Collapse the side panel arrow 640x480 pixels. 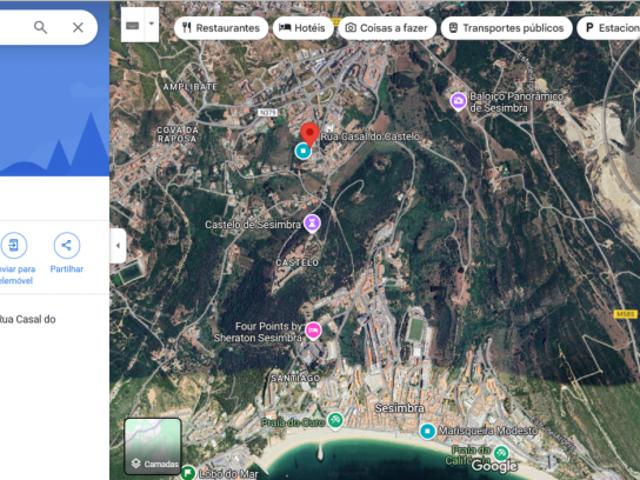pyautogui.click(x=118, y=246)
